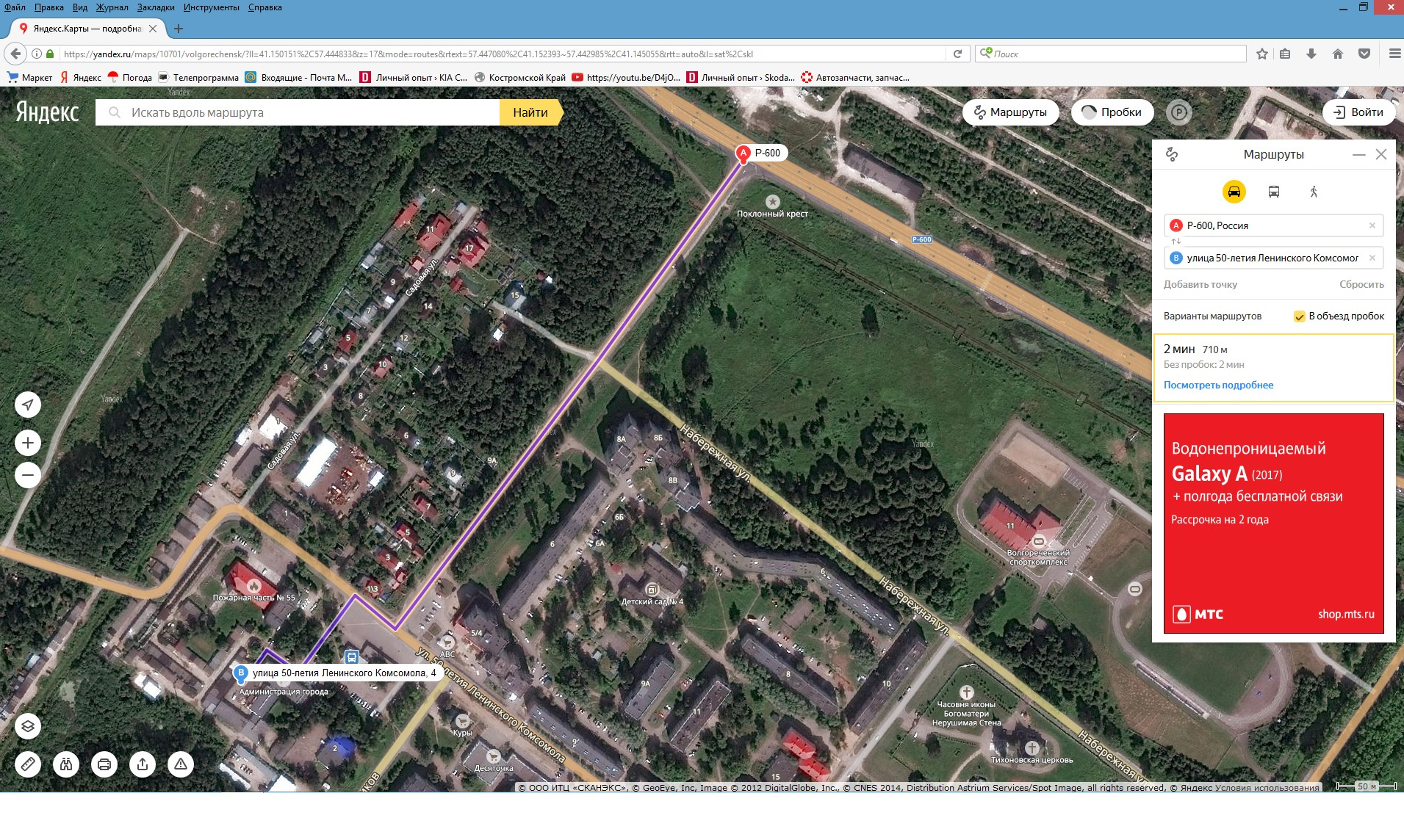Go back in browser history
This screenshot has height=840, width=1404.
click(x=15, y=54)
